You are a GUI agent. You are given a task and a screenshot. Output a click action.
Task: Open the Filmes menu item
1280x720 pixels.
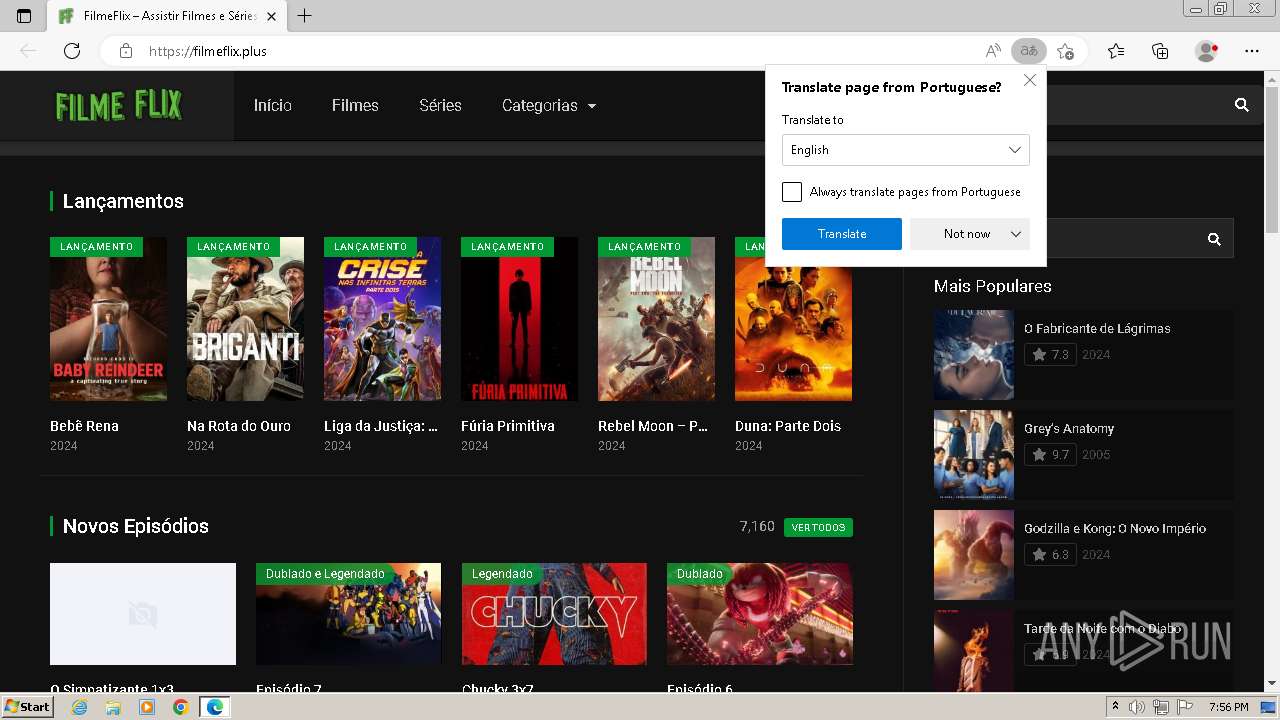tap(355, 105)
